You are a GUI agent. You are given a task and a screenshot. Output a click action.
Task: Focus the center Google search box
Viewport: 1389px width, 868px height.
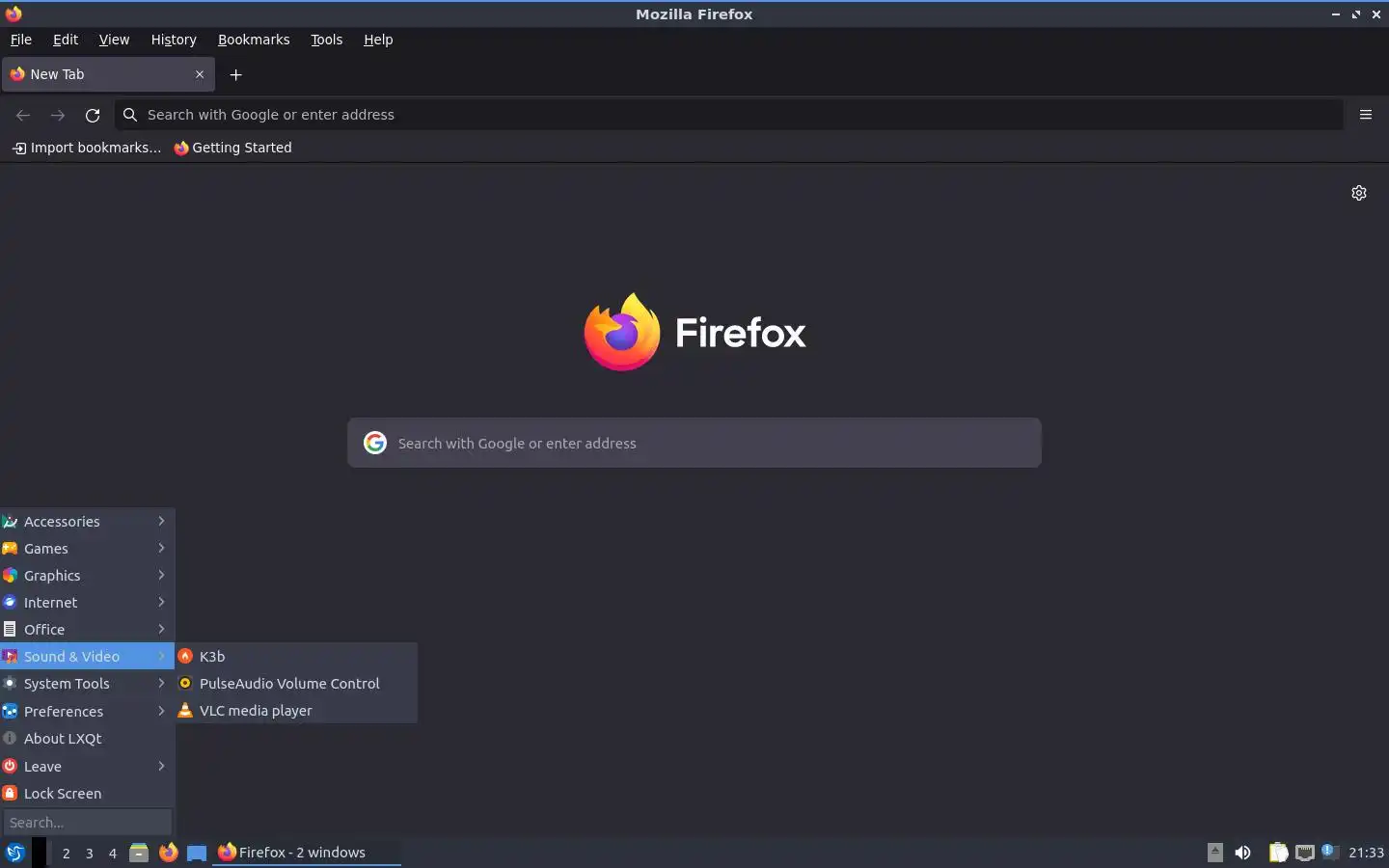tap(694, 443)
